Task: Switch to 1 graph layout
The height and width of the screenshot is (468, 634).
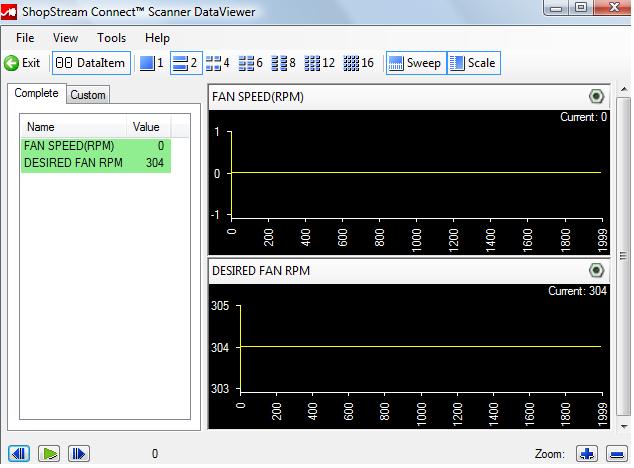Action: [152, 63]
